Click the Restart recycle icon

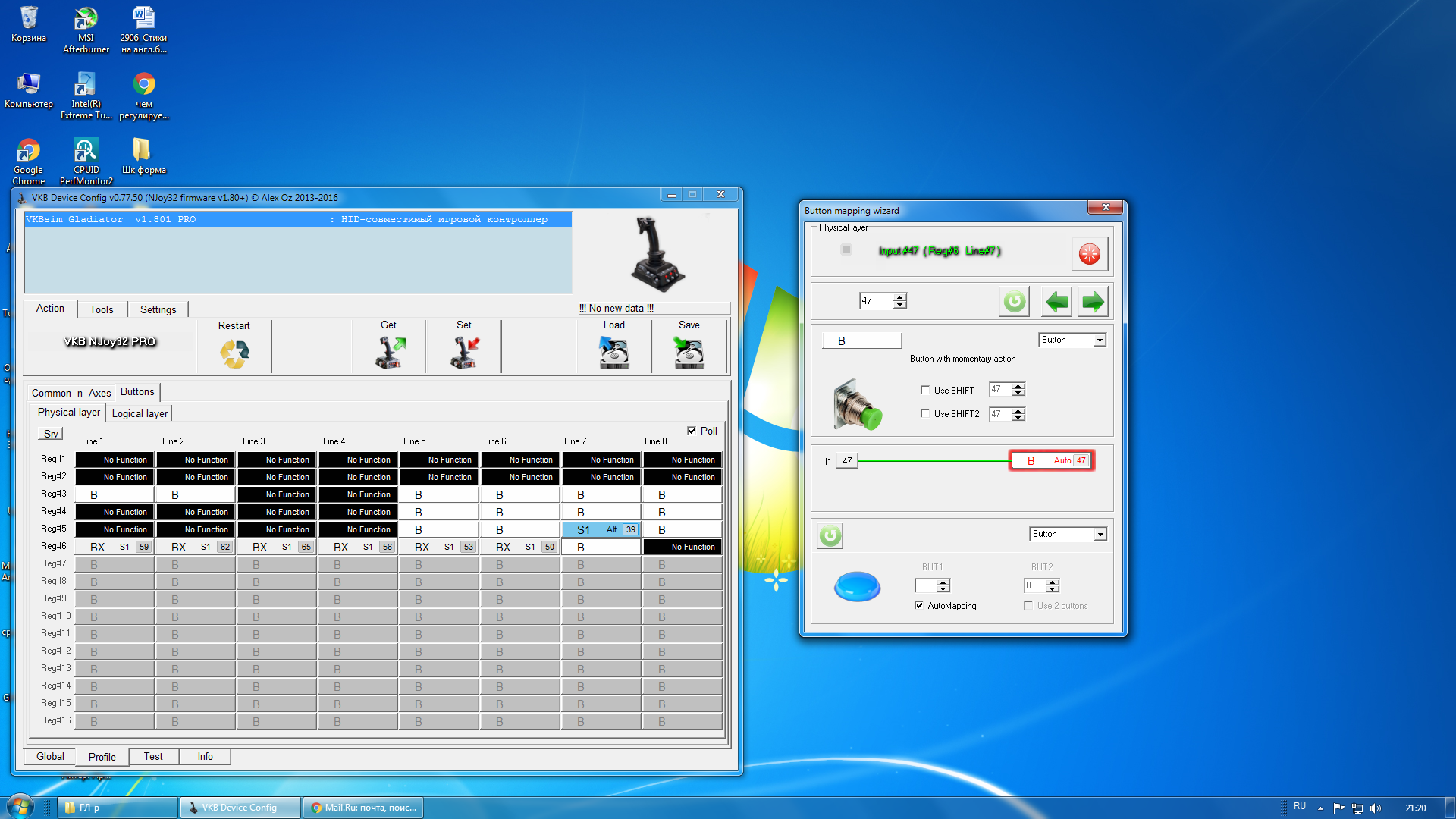234,353
